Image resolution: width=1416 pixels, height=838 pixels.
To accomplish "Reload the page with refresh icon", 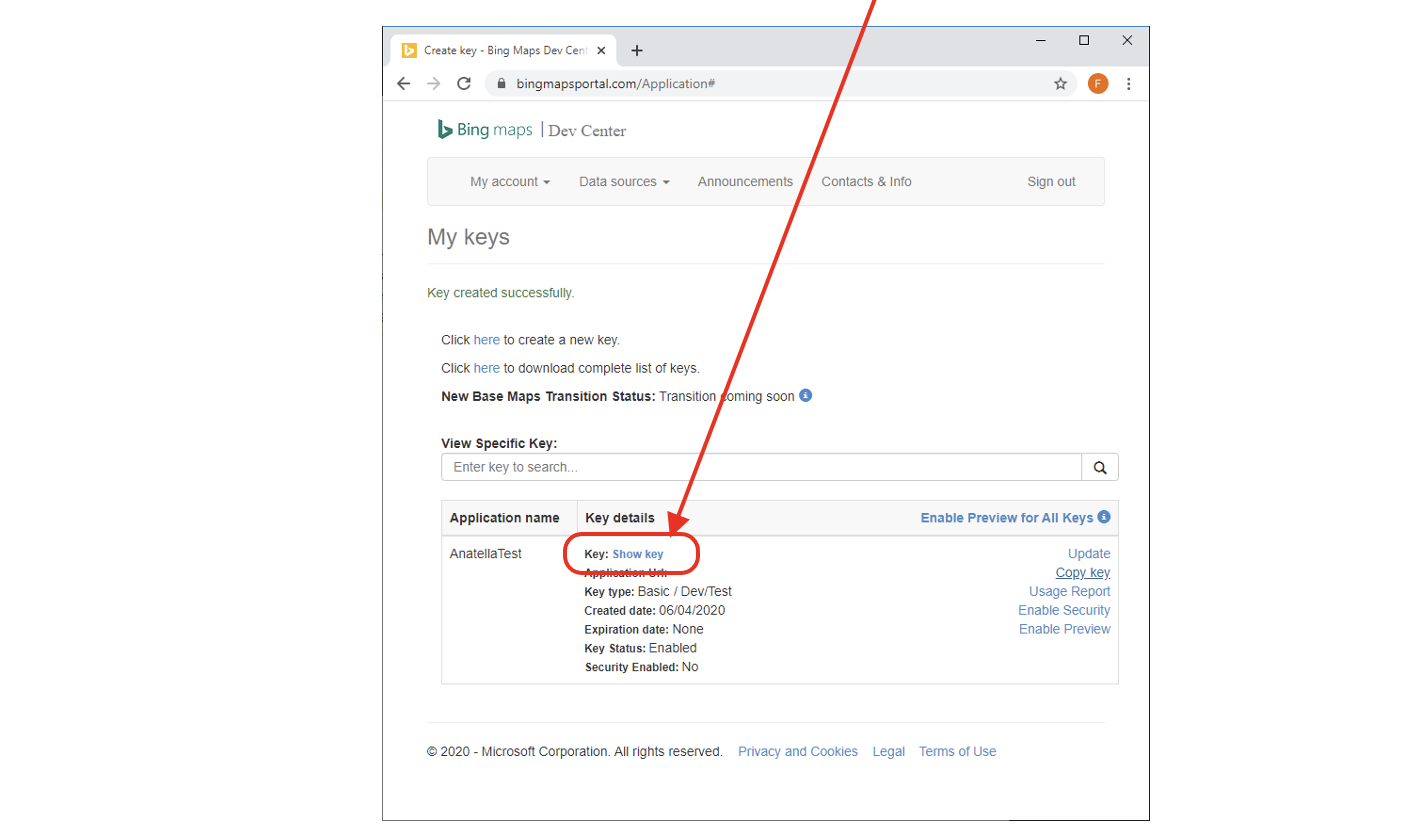I will [464, 84].
